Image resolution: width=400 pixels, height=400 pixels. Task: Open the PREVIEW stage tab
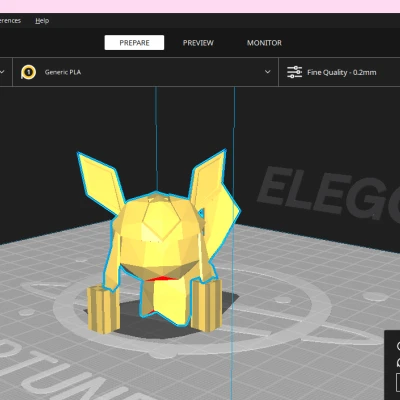coord(198,43)
